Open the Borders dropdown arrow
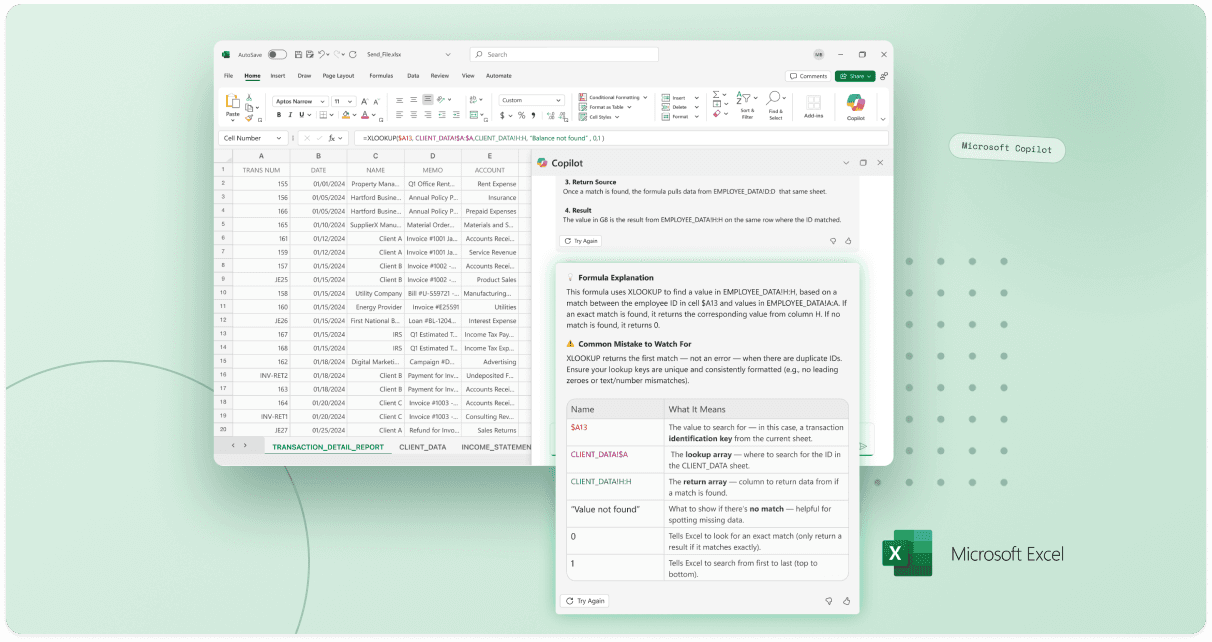 click(x=331, y=115)
